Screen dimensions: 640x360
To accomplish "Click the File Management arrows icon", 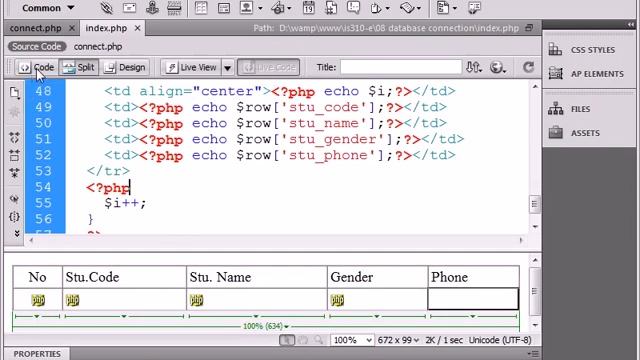I will click(473, 67).
